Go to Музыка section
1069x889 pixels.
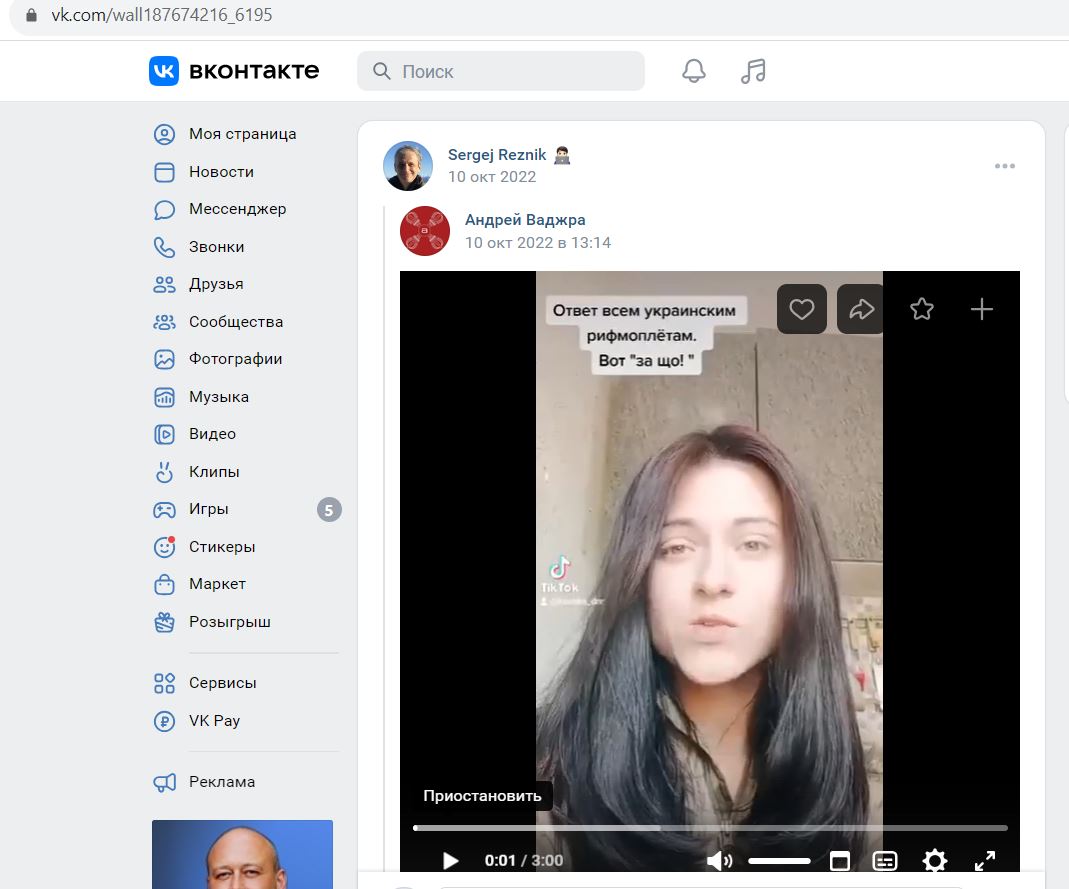coord(219,397)
